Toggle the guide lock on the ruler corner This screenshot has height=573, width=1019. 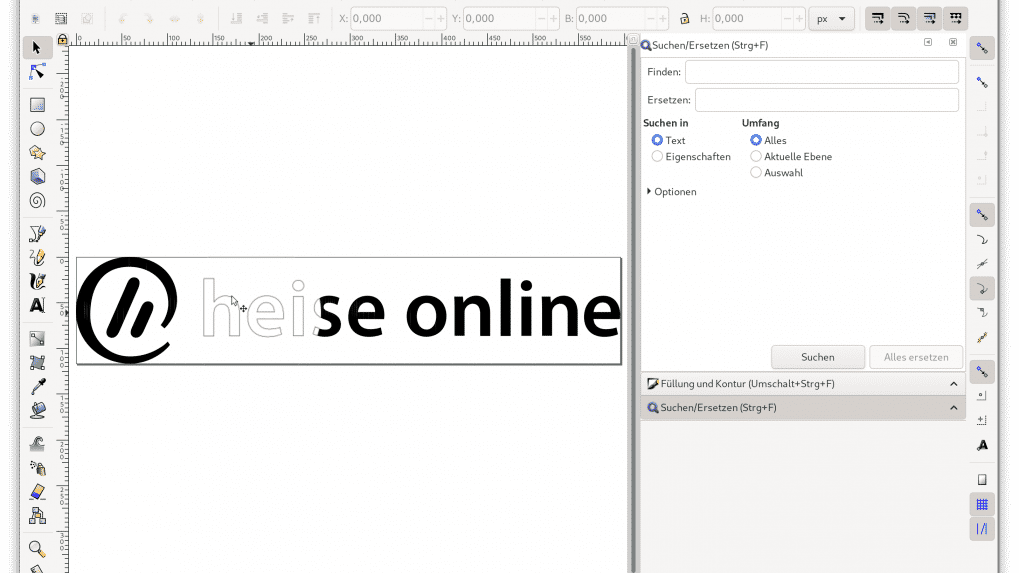(62, 40)
